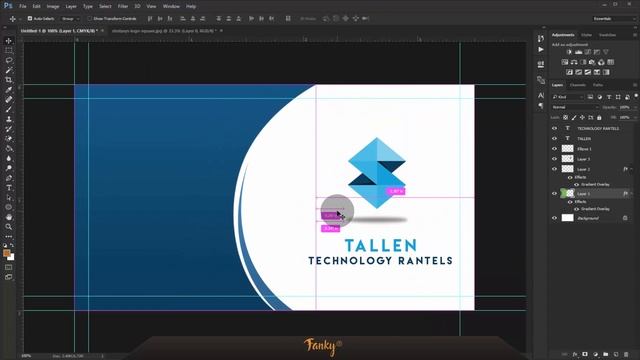Open the History panel icon
The image size is (640, 360).
[x=541, y=38]
